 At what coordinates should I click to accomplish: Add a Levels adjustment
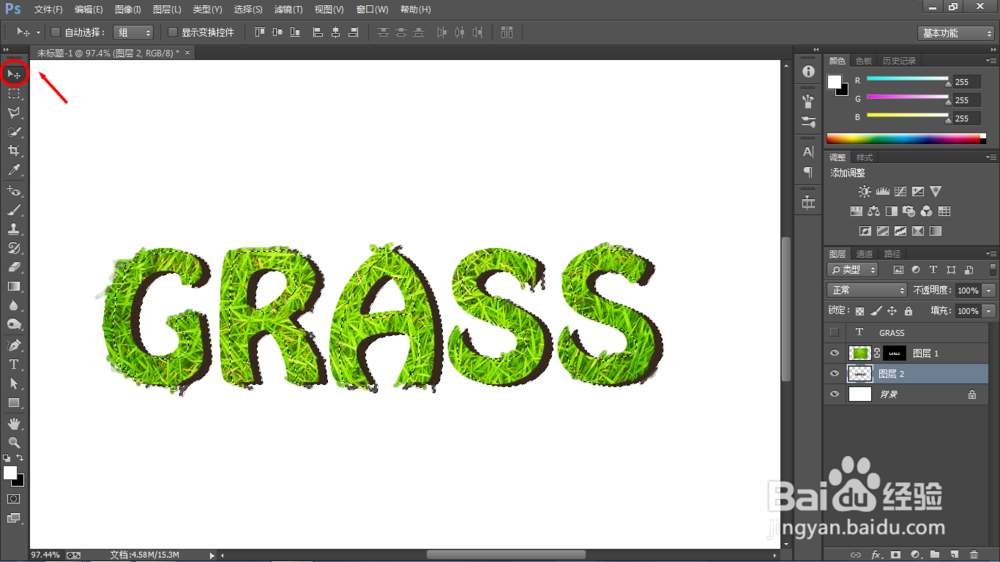coord(883,191)
